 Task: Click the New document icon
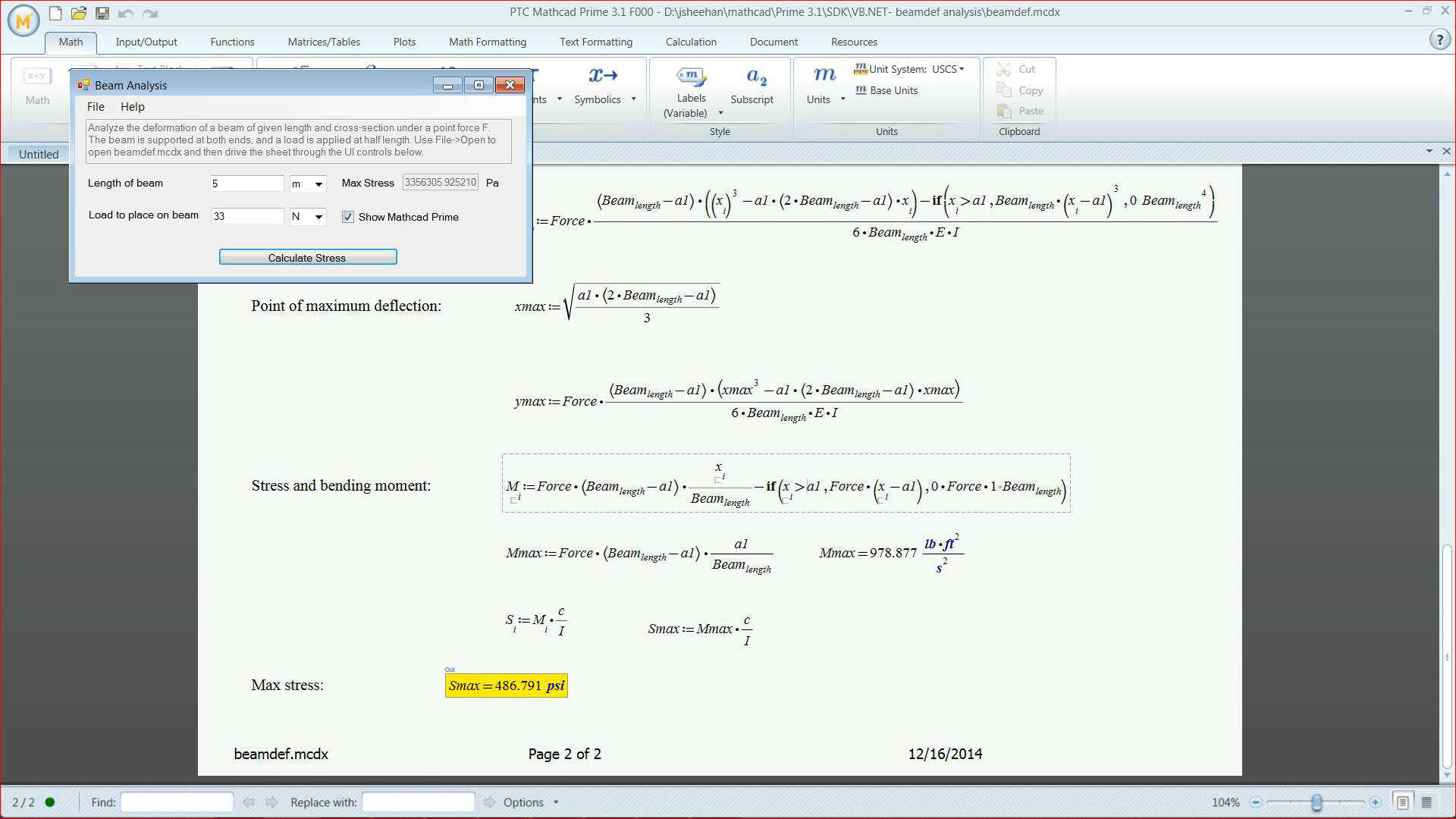(55, 13)
